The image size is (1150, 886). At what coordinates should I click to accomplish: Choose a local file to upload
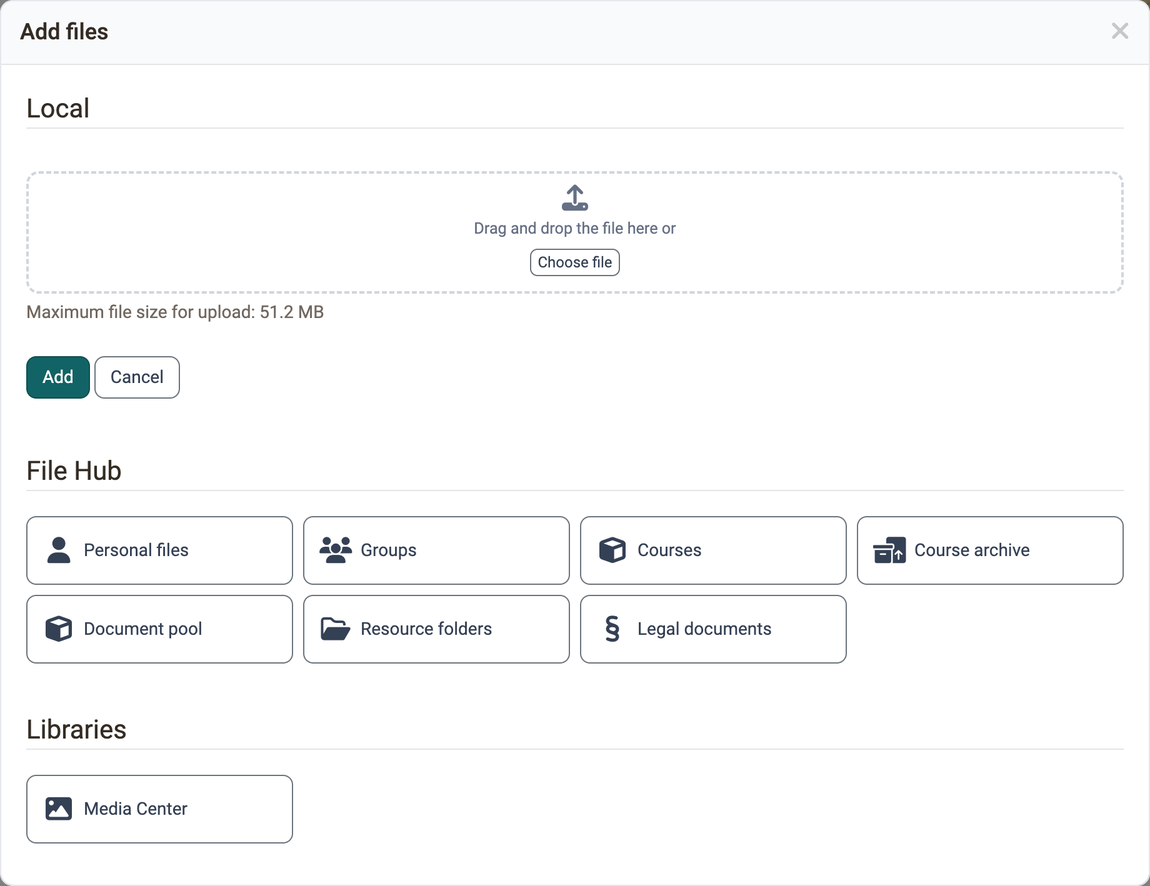tap(574, 263)
